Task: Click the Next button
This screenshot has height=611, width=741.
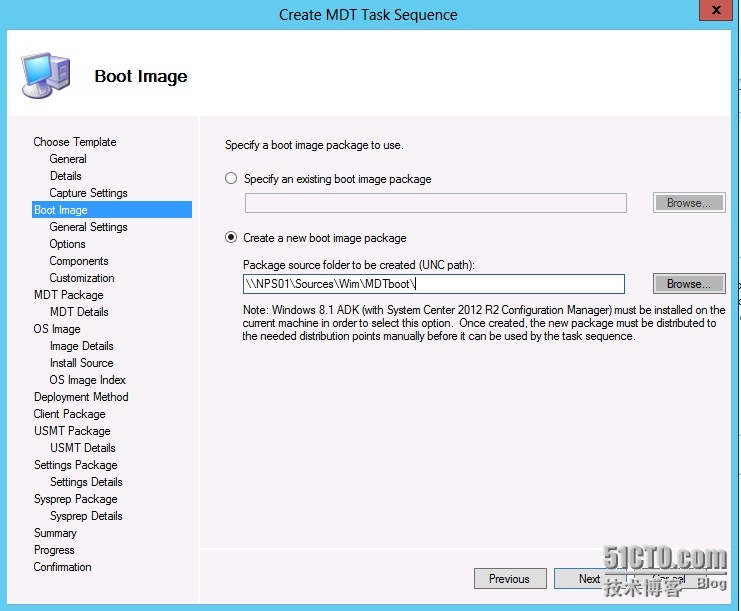Action: pos(589,578)
